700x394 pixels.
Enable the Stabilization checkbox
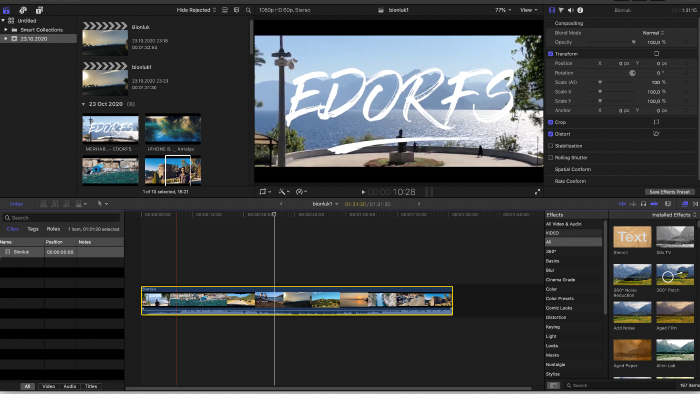click(550, 145)
